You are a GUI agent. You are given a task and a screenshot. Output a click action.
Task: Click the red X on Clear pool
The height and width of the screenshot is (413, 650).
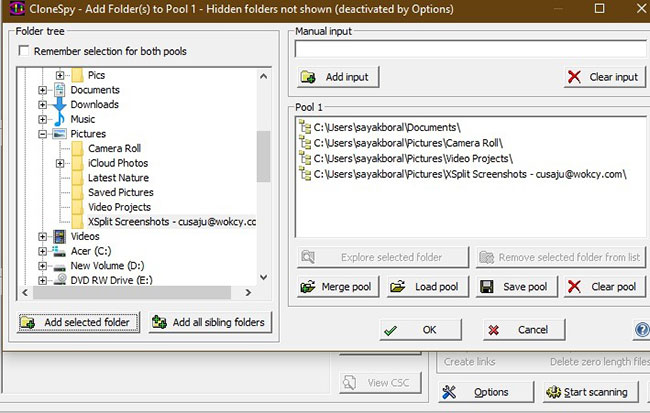point(574,287)
